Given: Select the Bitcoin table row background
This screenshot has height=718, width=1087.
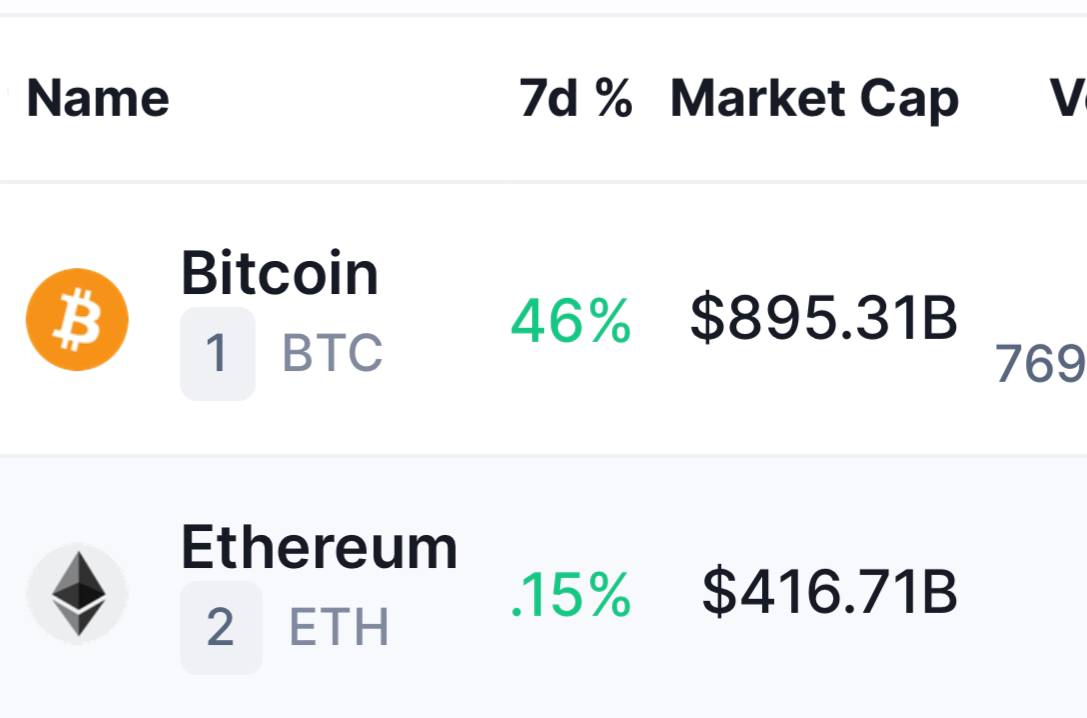Looking at the screenshot, I should tap(544, 319).
